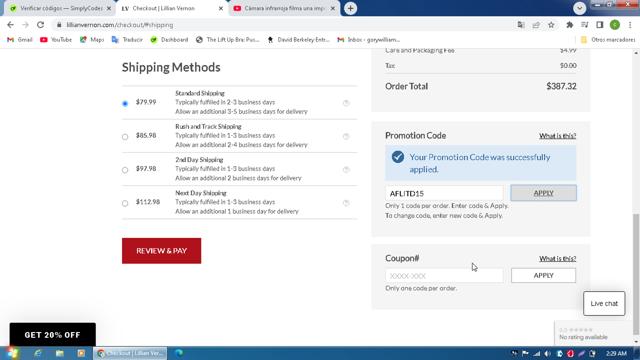Click the Coupon# input field

coord(444,276)
